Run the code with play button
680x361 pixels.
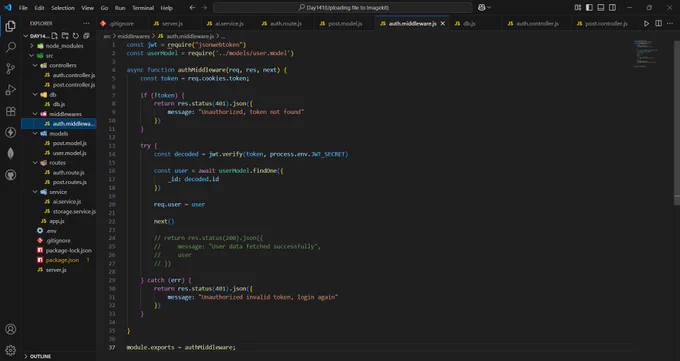(x=646, y=23)
